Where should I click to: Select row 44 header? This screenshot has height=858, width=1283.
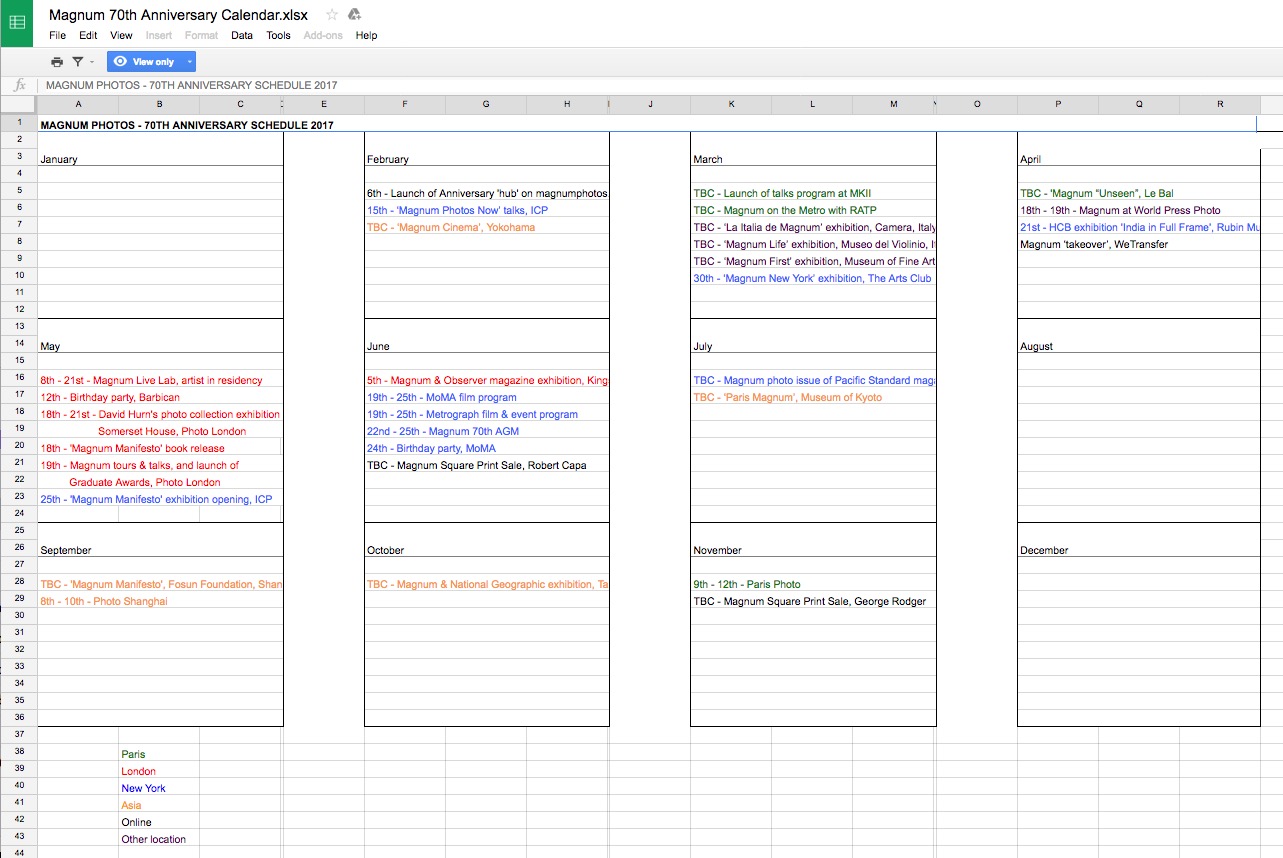[x=19, y=852]
